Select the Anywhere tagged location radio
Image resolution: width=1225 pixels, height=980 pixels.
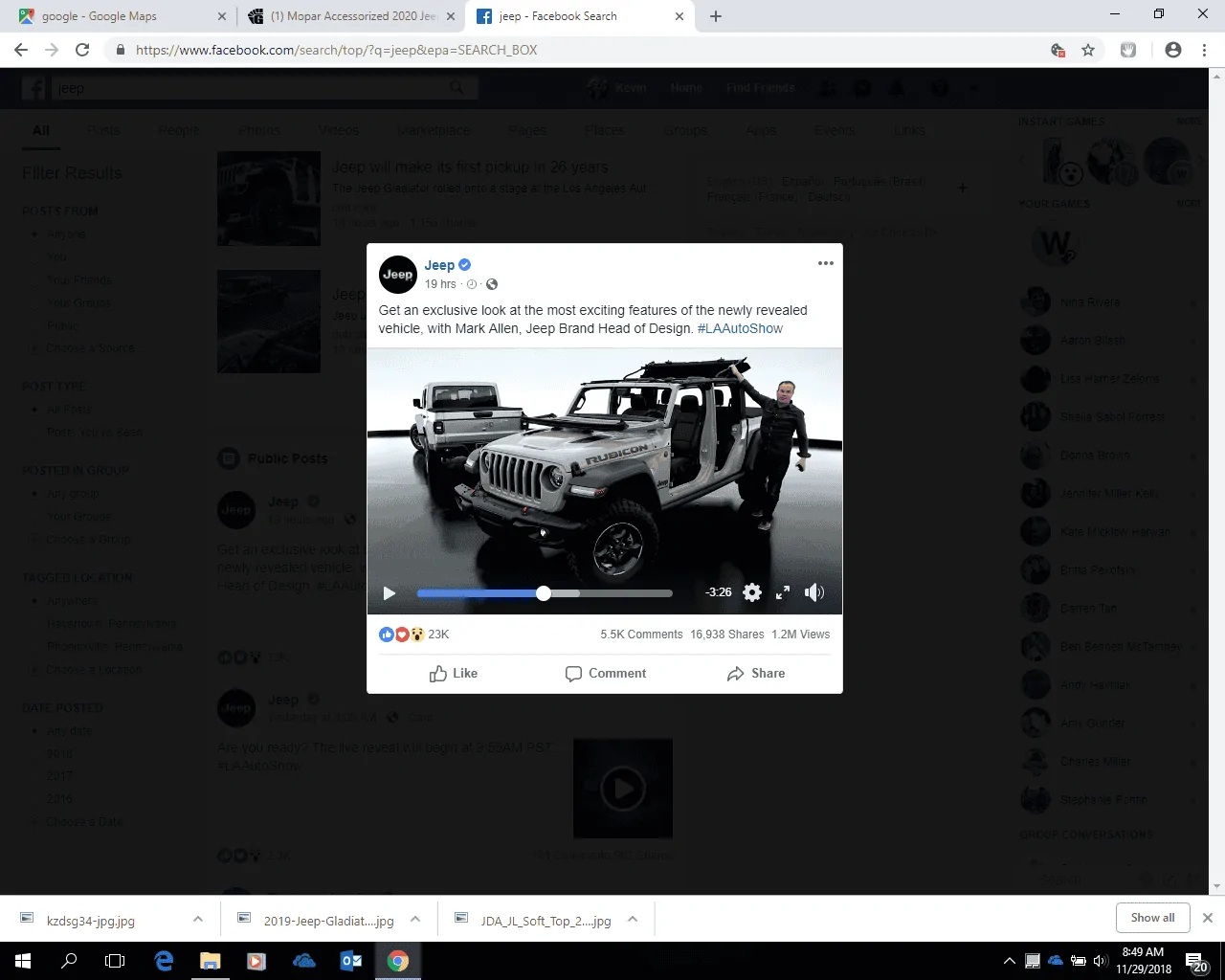point(35,601)
